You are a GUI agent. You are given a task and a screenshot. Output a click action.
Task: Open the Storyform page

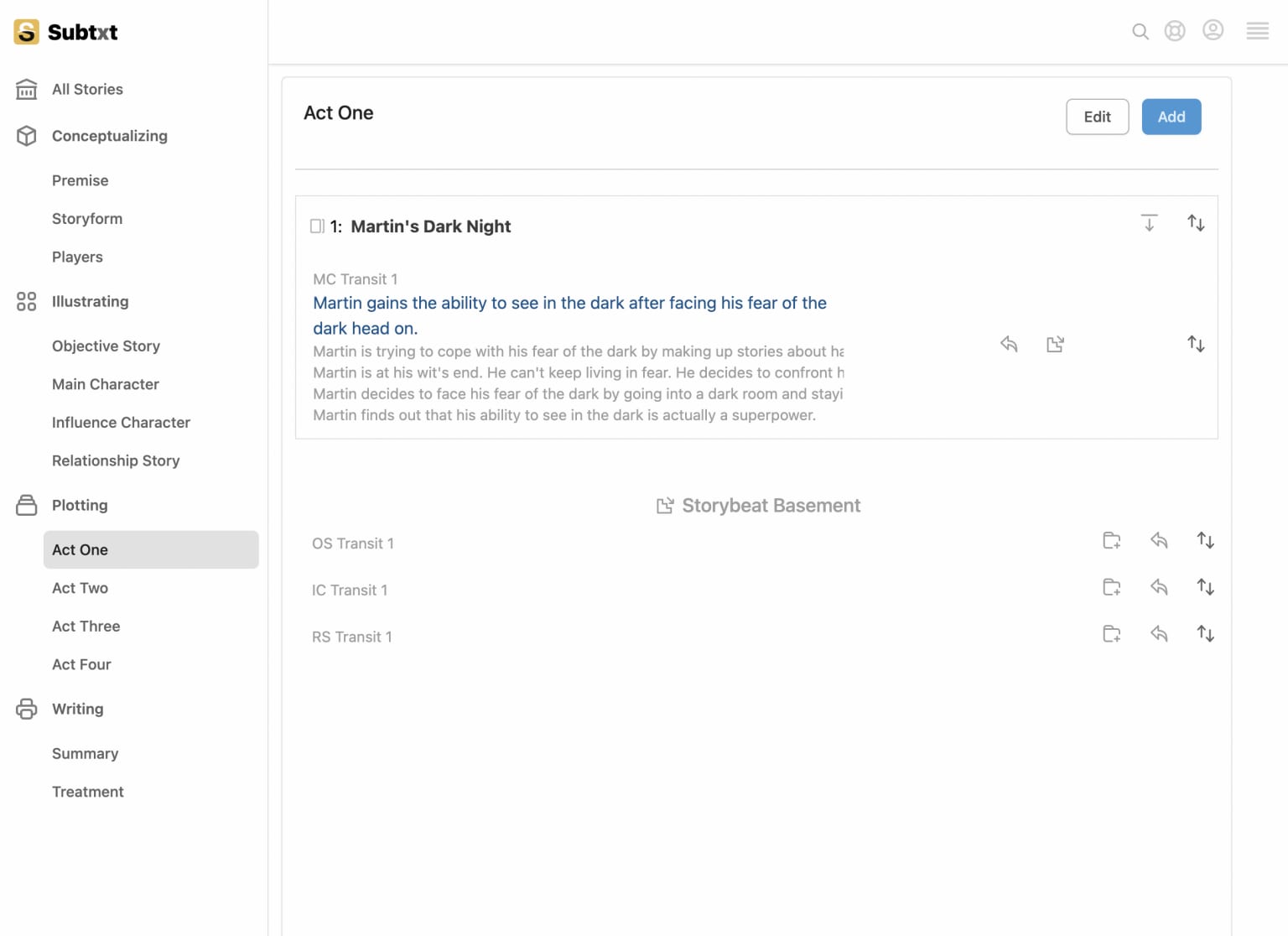coord(87,218)
